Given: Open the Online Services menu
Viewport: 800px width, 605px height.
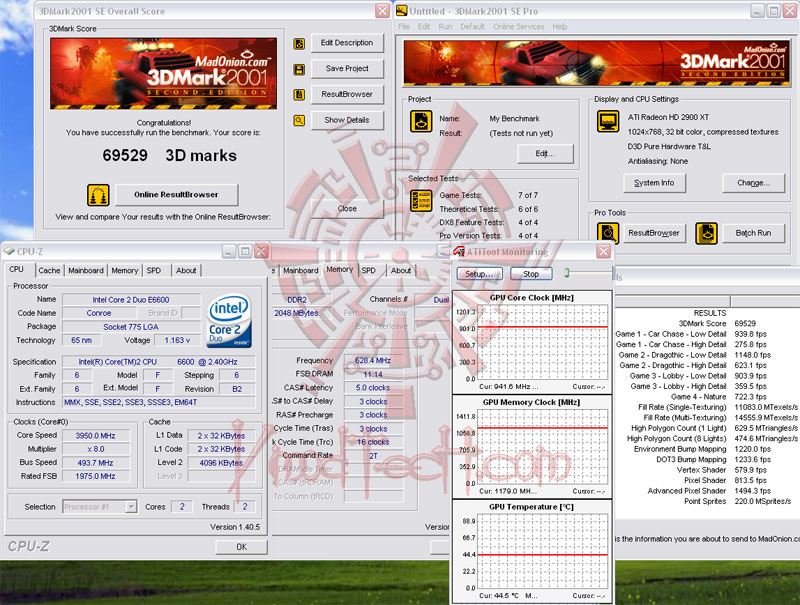Looking at the screenshot, I should coord(519,27).
